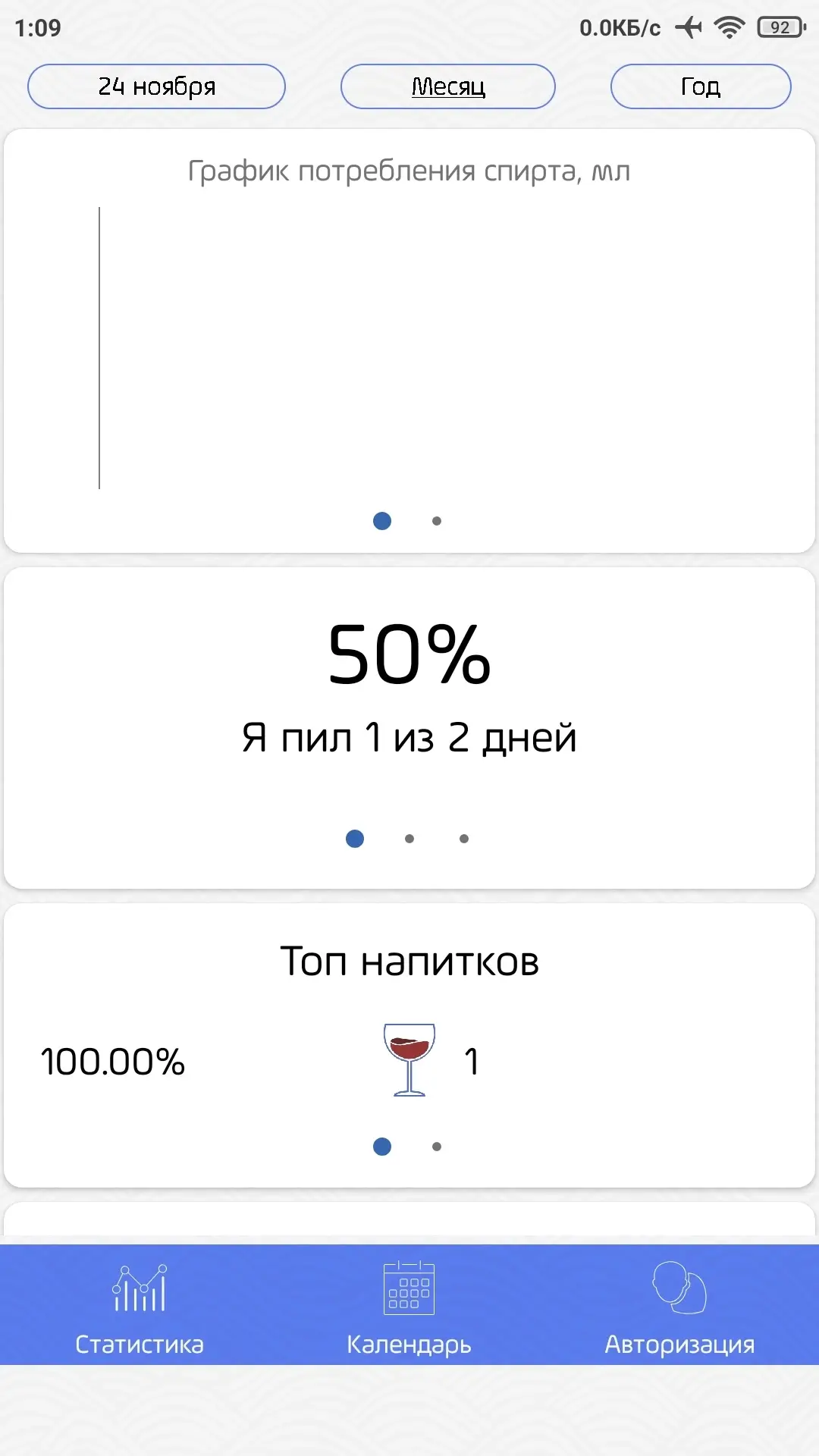Tap the red wine glass icon
This screenshot has width=819, height=1456.
tap(409, 1059)
